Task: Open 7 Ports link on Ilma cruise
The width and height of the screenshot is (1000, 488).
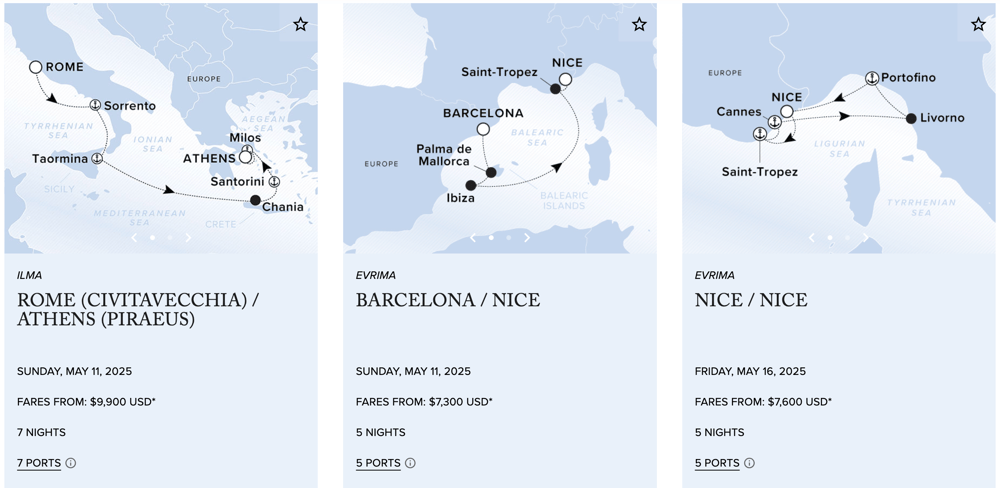Action: 39,463
